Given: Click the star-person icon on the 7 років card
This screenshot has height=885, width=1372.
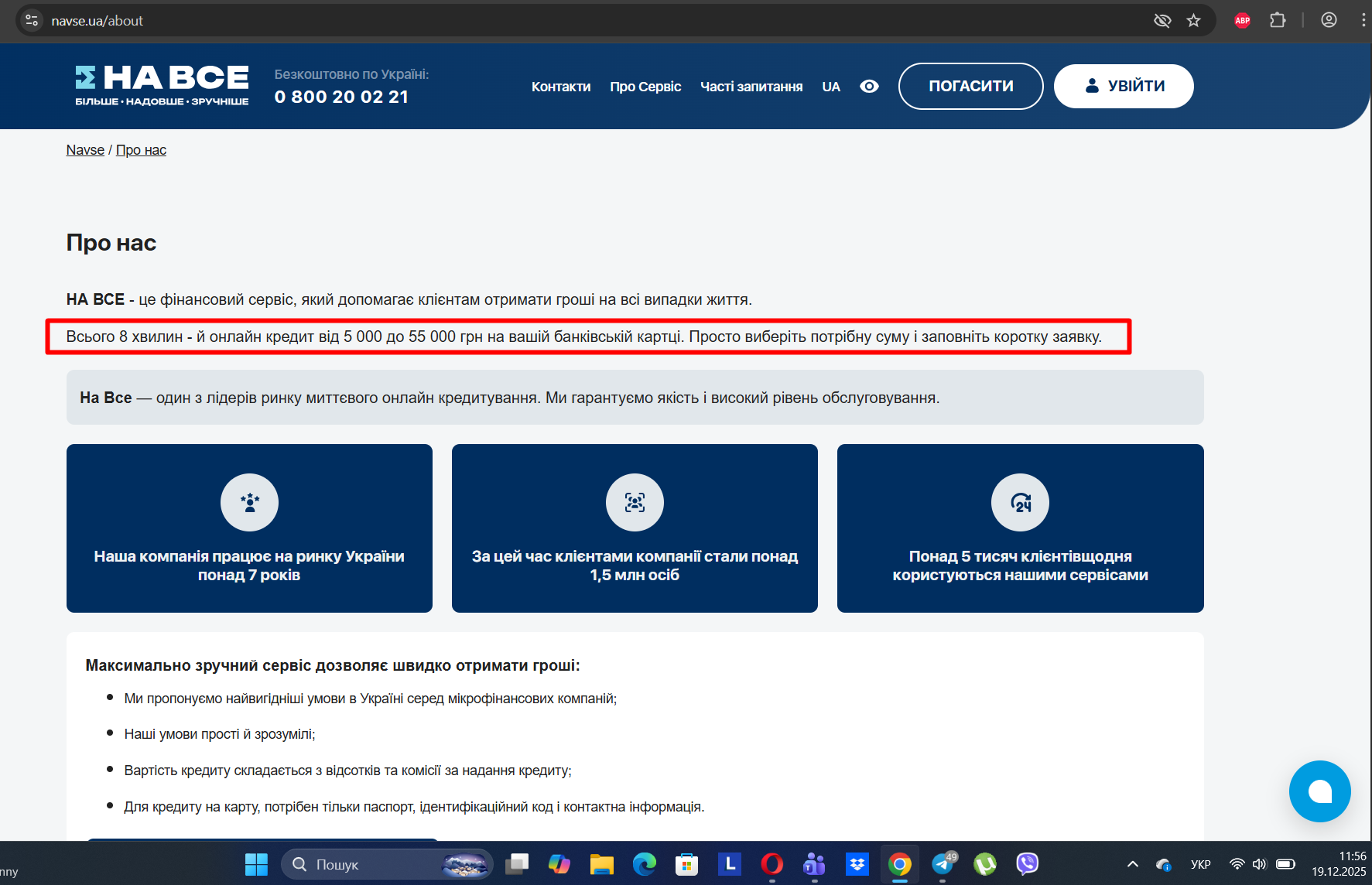Looking at the screenshot, I should pos(249,503).
